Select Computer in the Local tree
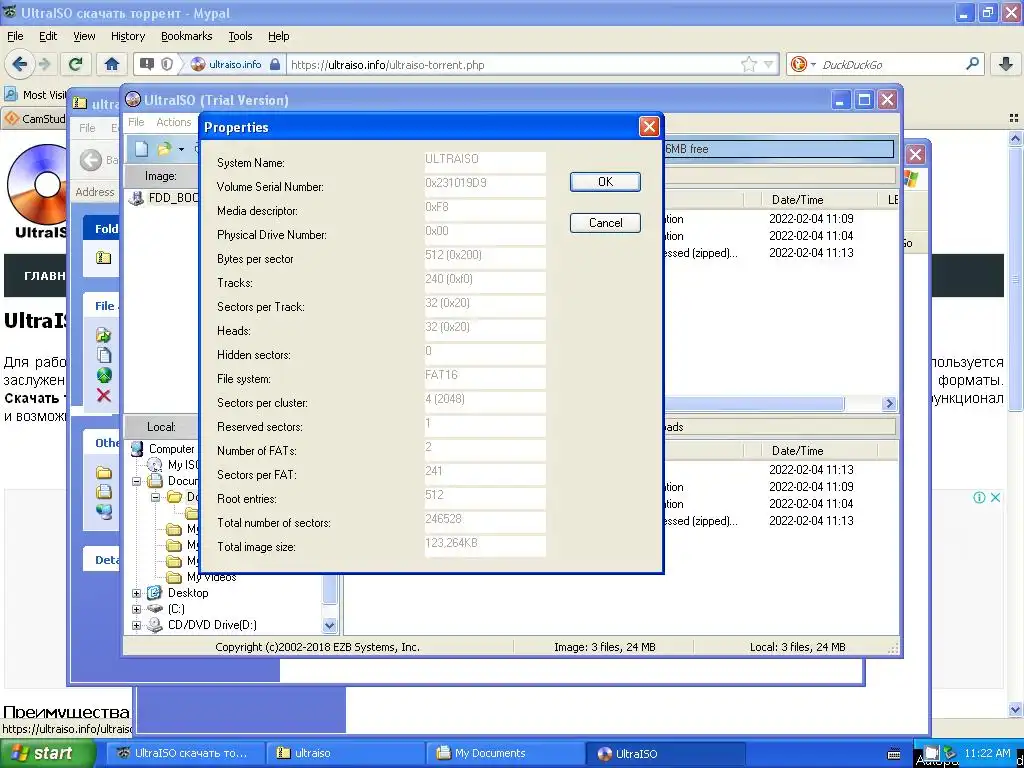1024x768 pixels. [171, 449]
